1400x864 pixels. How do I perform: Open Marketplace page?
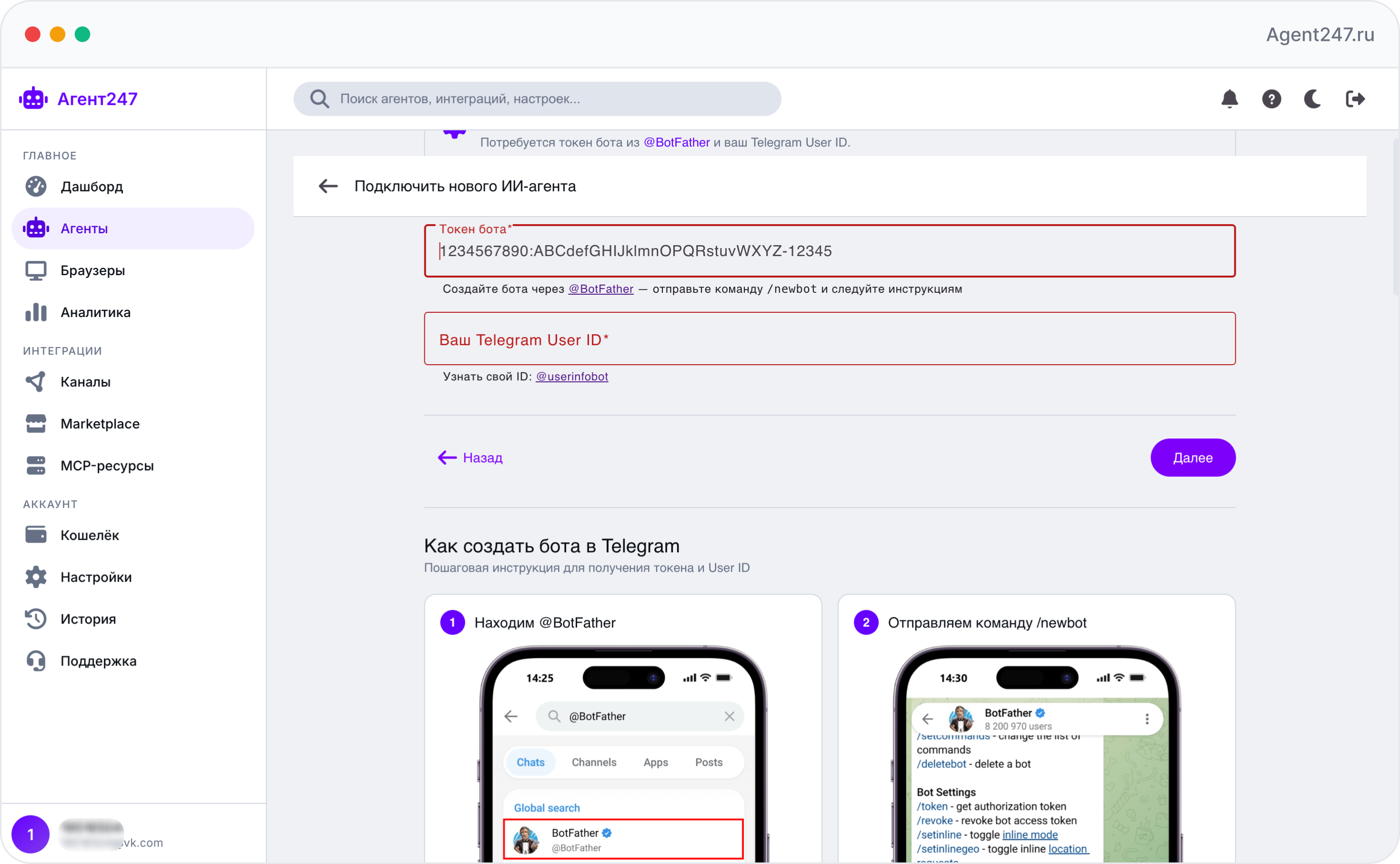pyautogui.click(x=133, y=423)
